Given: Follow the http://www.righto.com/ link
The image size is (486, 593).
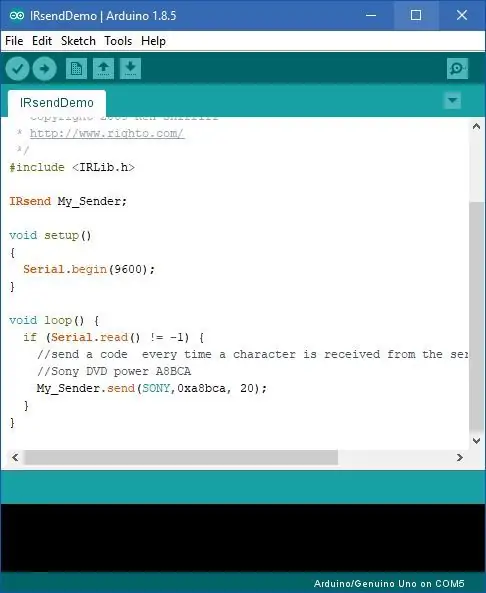Looking at the screenshot, I should 107,134.
